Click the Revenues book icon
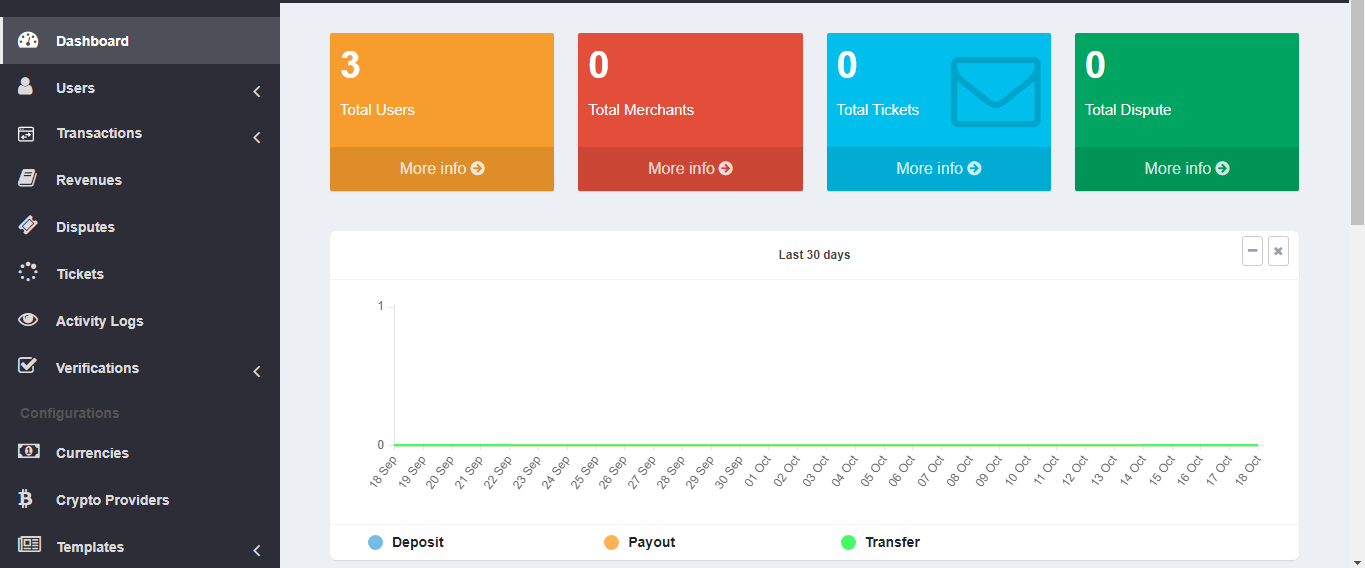This screenshot has width=1365, height=568. coord(28,179)
